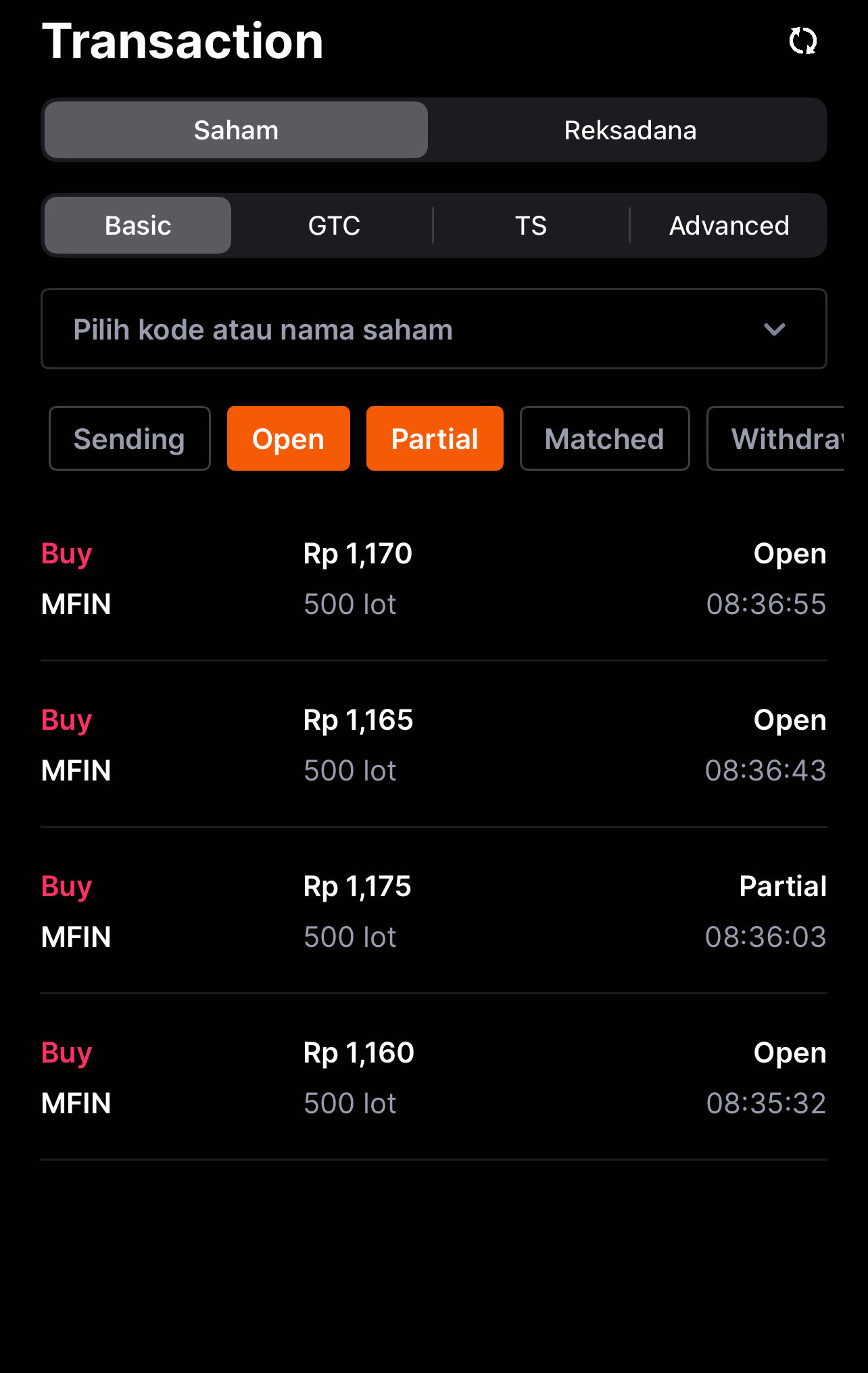This screenshot has width=868, height=1373.
Task: Tap the Partial status label at 08:36:03
Action: point(783,886)
